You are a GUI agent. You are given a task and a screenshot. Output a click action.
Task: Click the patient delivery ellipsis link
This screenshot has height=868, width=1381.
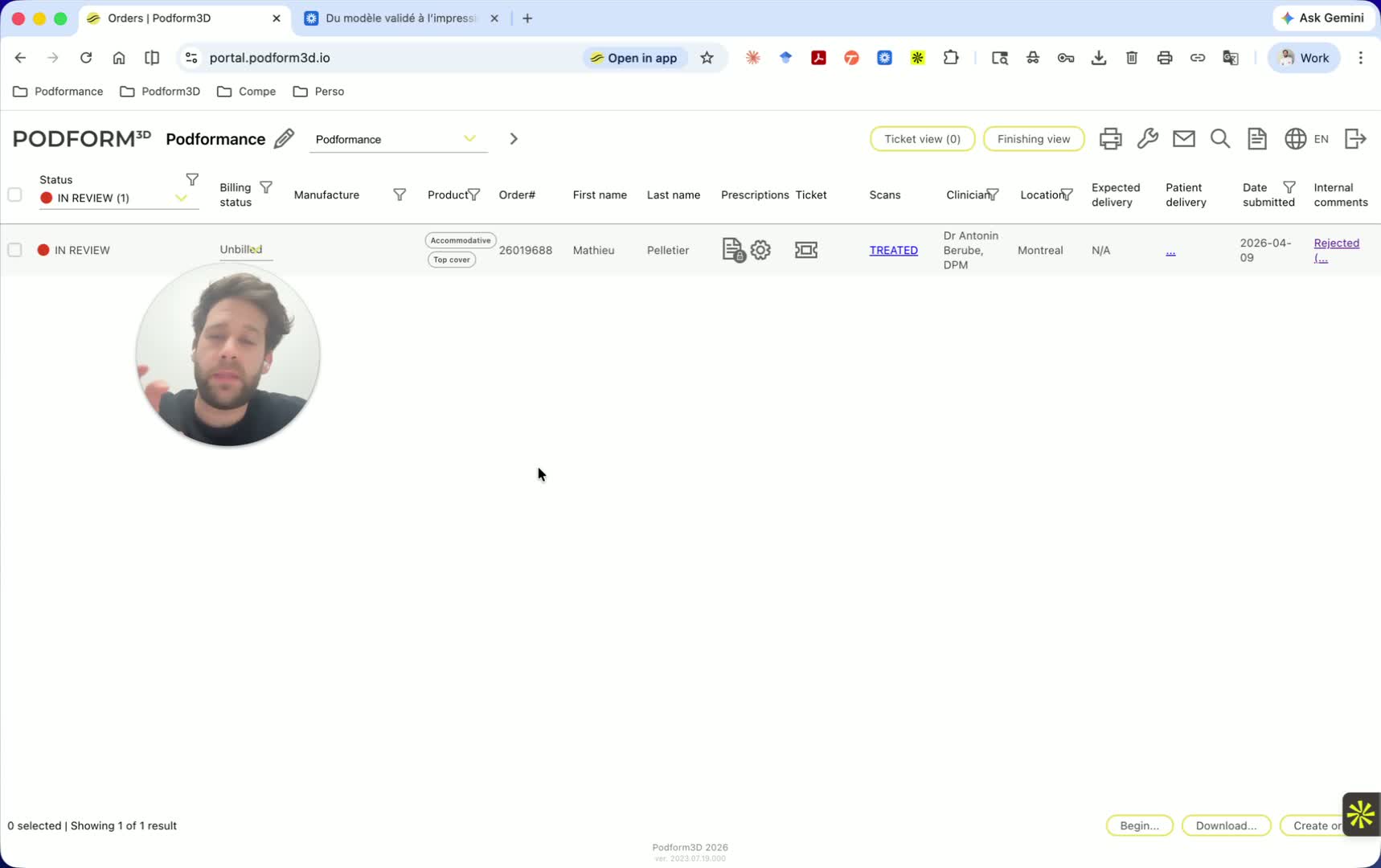tap(1170, 250)
